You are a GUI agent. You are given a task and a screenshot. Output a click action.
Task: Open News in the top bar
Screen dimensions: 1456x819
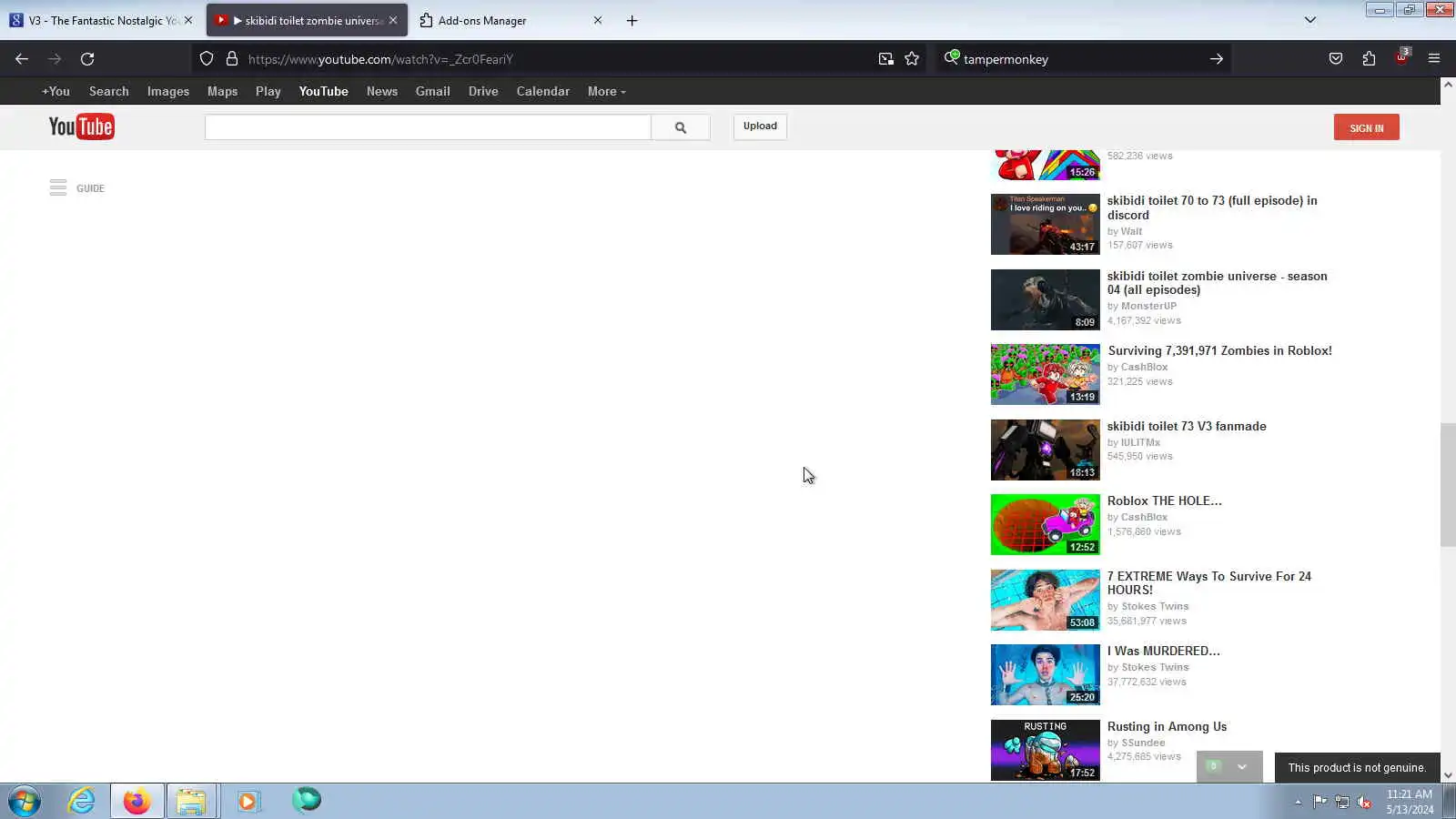pyautogui.click(x=382, y=92)
